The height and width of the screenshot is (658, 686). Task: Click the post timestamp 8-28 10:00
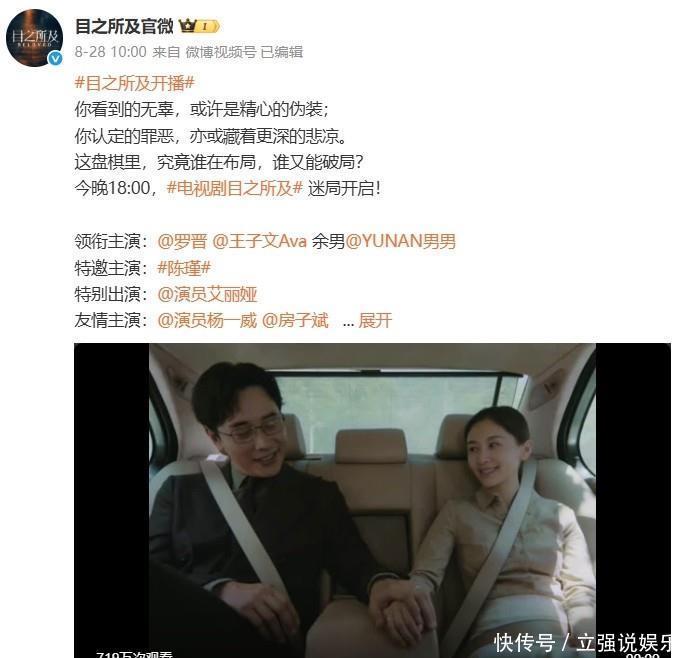(x=110, y=52)
